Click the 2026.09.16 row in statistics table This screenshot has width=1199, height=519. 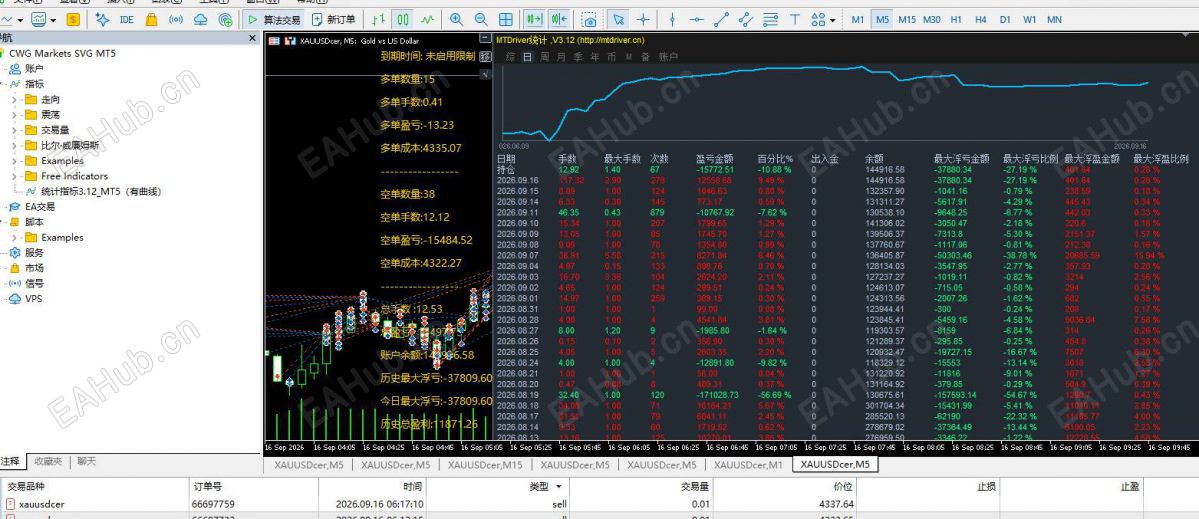pos(845,180)
